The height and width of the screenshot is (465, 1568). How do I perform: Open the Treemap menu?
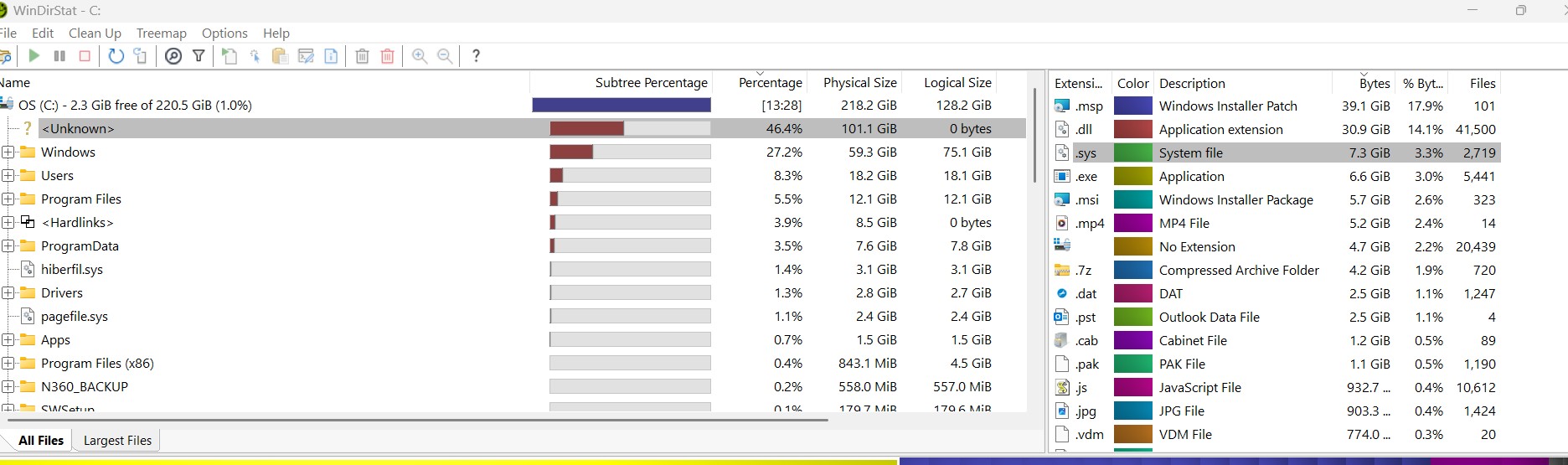tap(162, 34)
